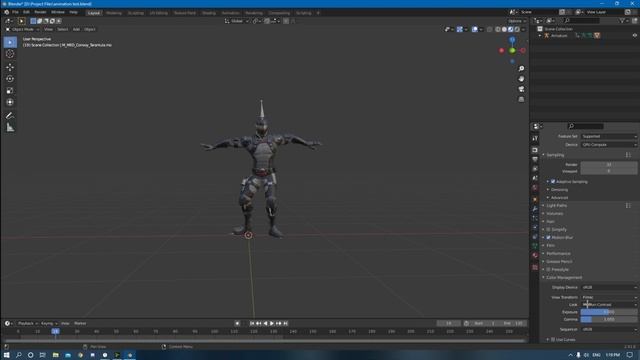The image size is (640, 360).
Task: Toggle the Freestyle checkbox
Action: (x=549, y=269)
